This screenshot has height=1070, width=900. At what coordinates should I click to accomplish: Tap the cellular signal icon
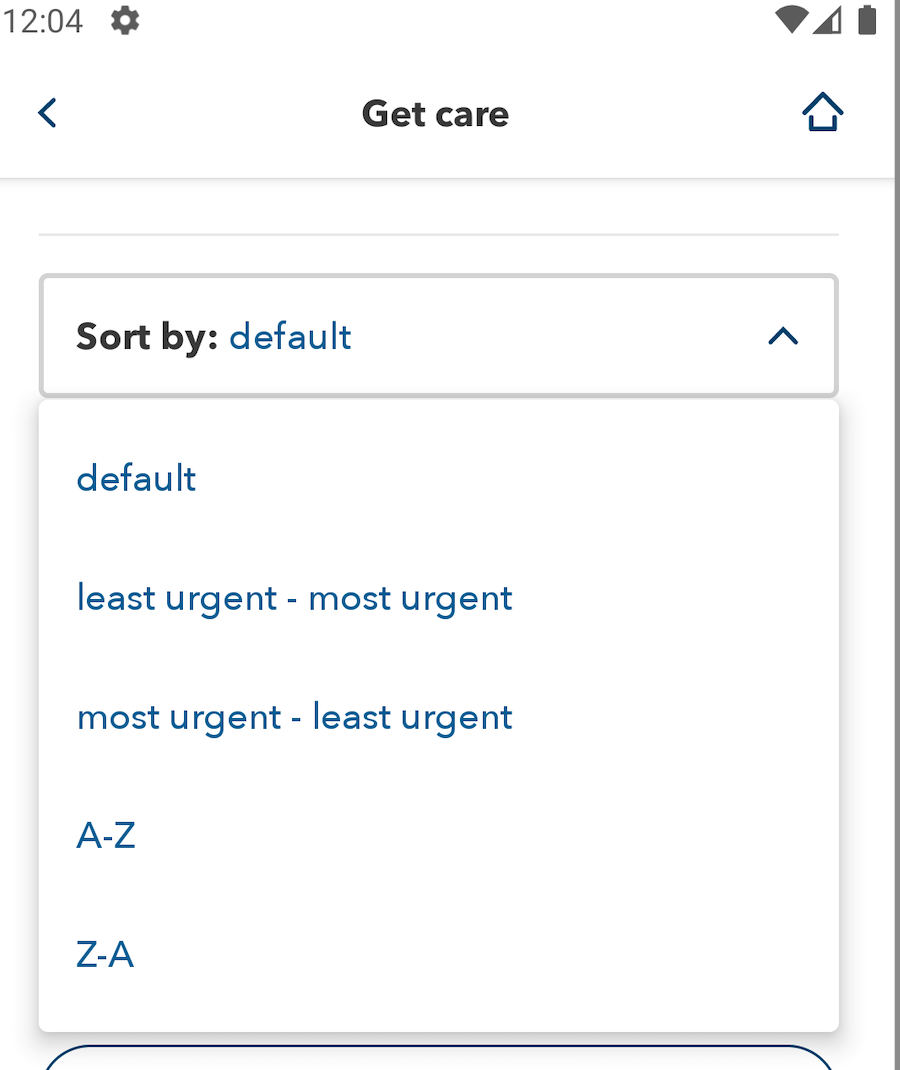[x=828, y=20]
